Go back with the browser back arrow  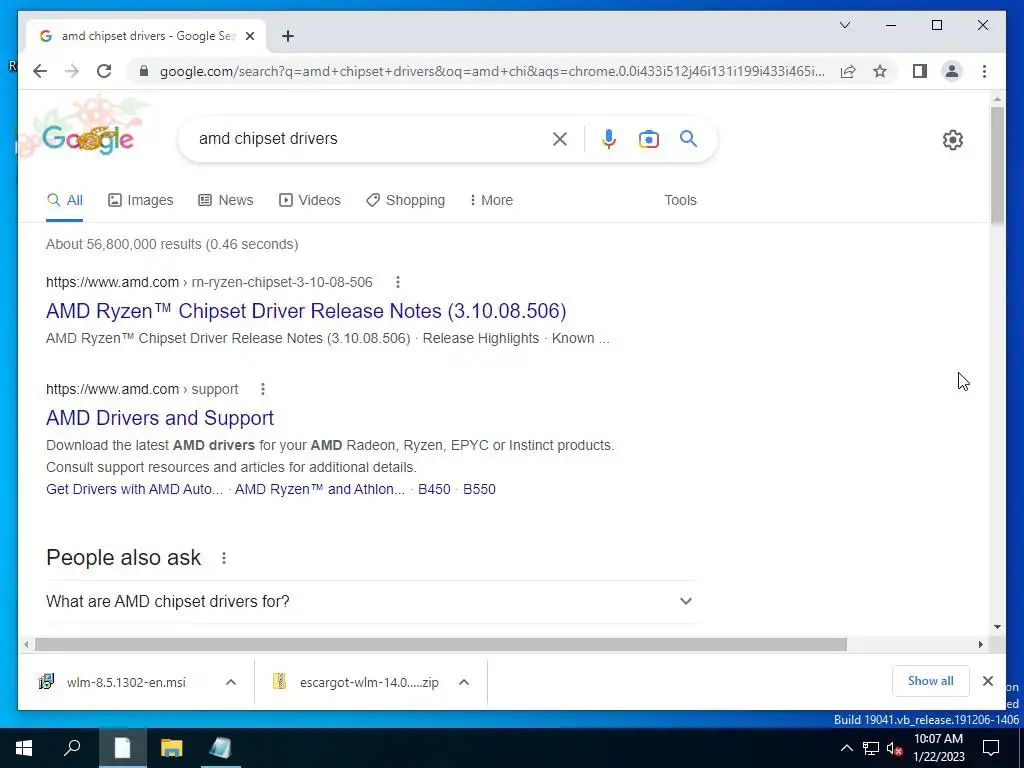(x=40, y=71)
